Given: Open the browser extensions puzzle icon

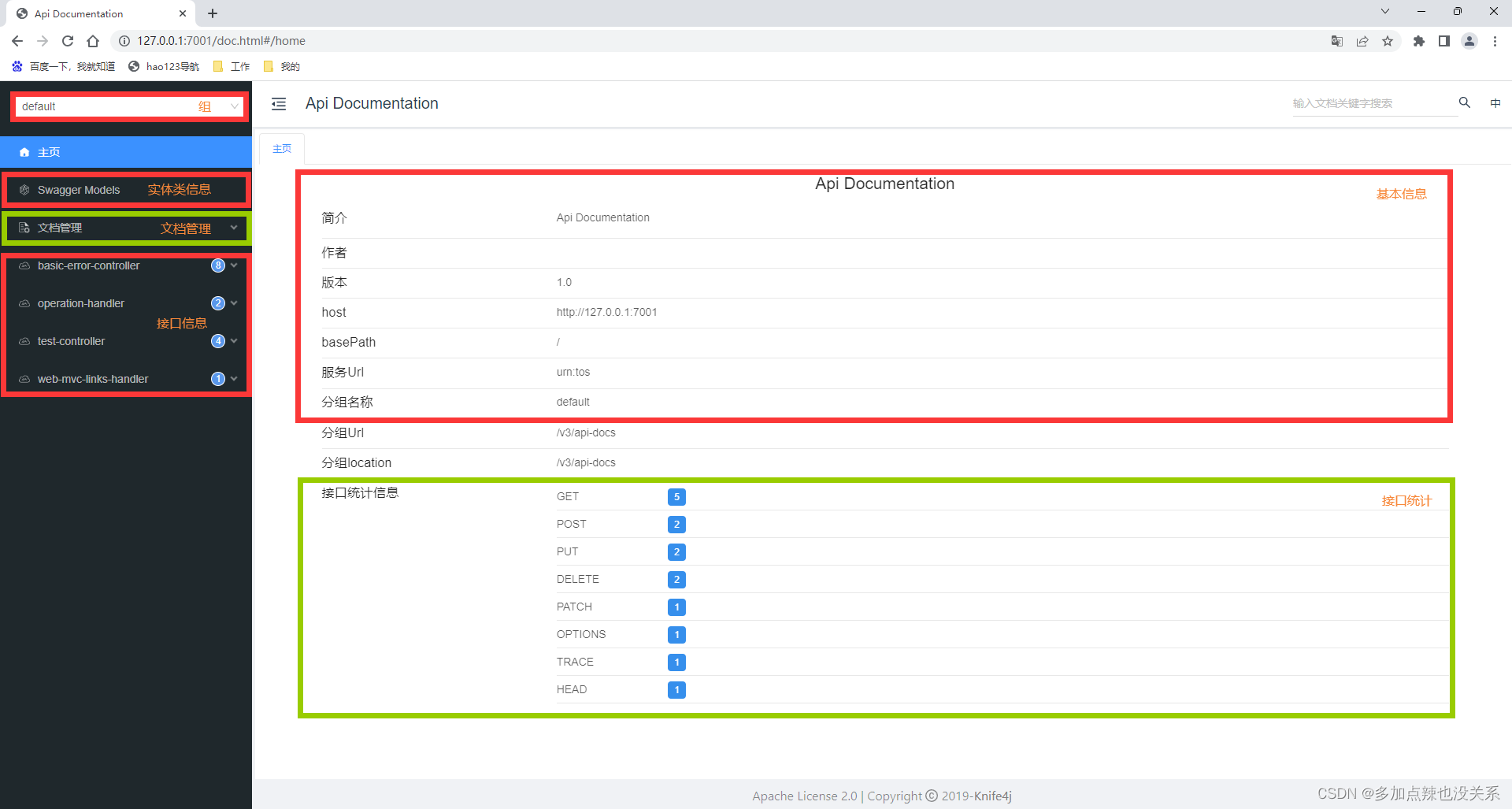Looking at the screenshot, I should pyautogui.click(x=1419, y=41).
